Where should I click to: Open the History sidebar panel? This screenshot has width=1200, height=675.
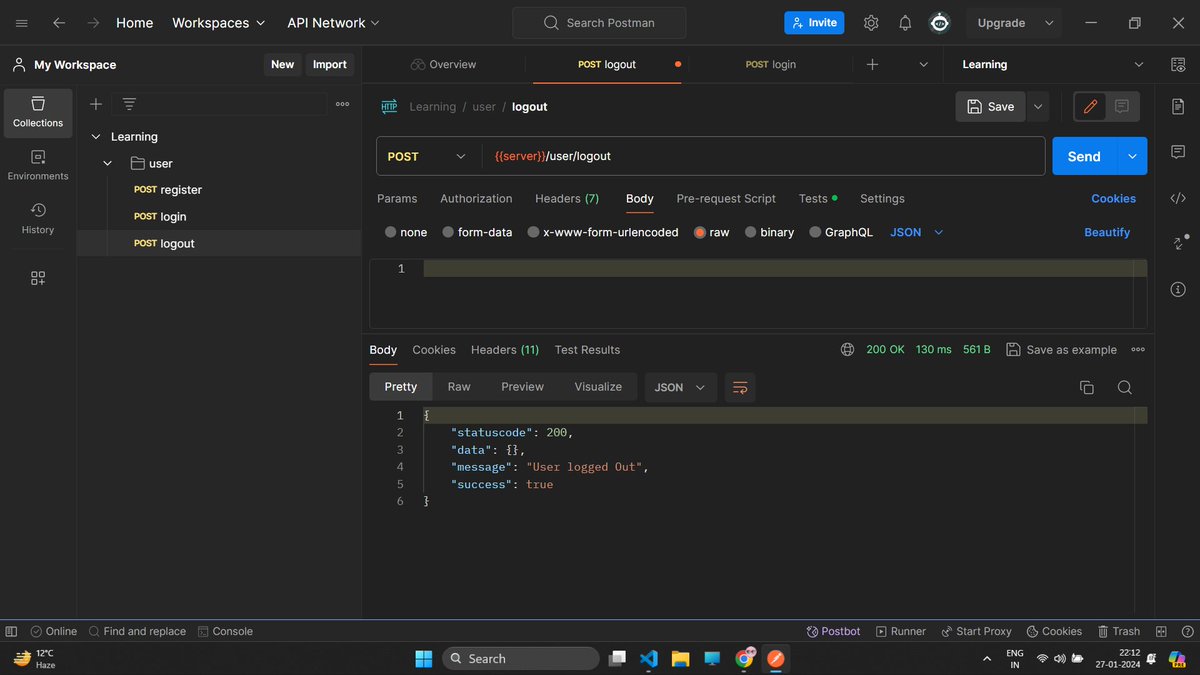click(38, 218)
